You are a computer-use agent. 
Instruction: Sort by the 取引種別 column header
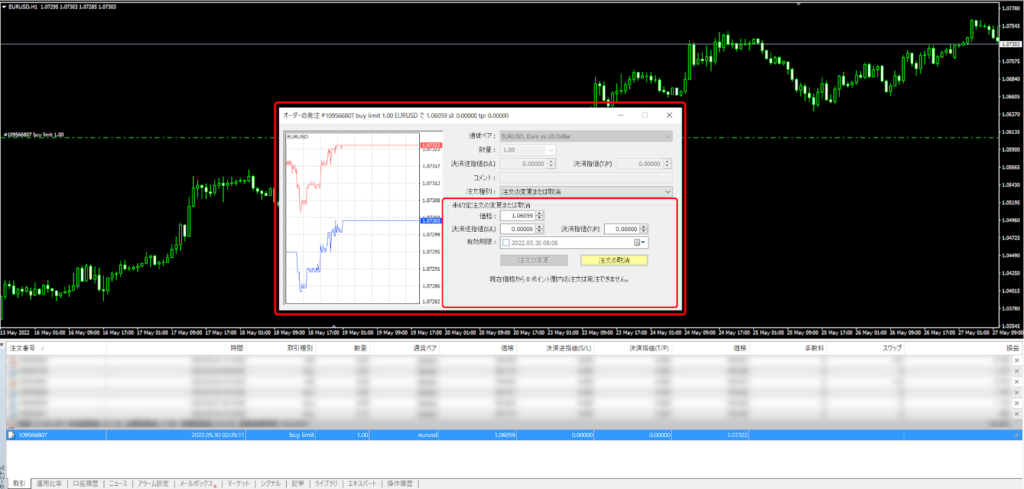point(282,348)
